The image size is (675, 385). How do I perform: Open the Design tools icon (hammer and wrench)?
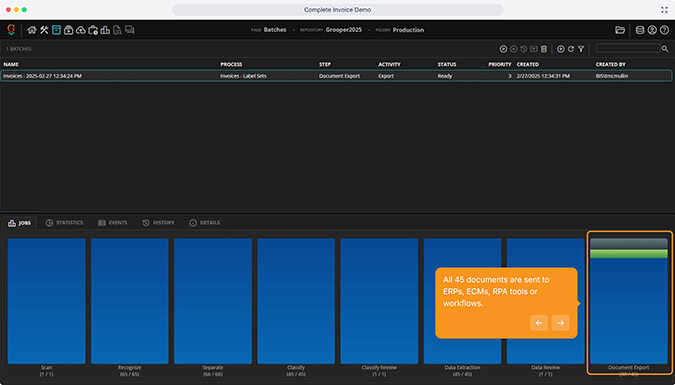(44, 30)
